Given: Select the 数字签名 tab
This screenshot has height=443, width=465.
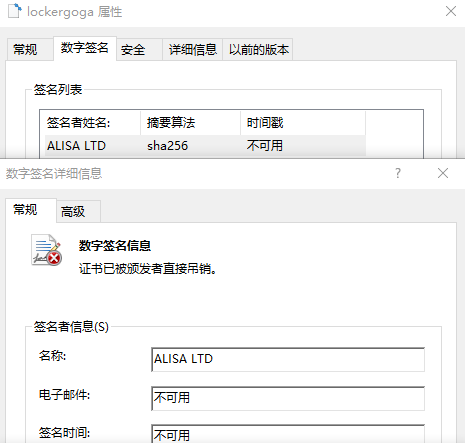Looking at the screenshot, I should 85,48.
